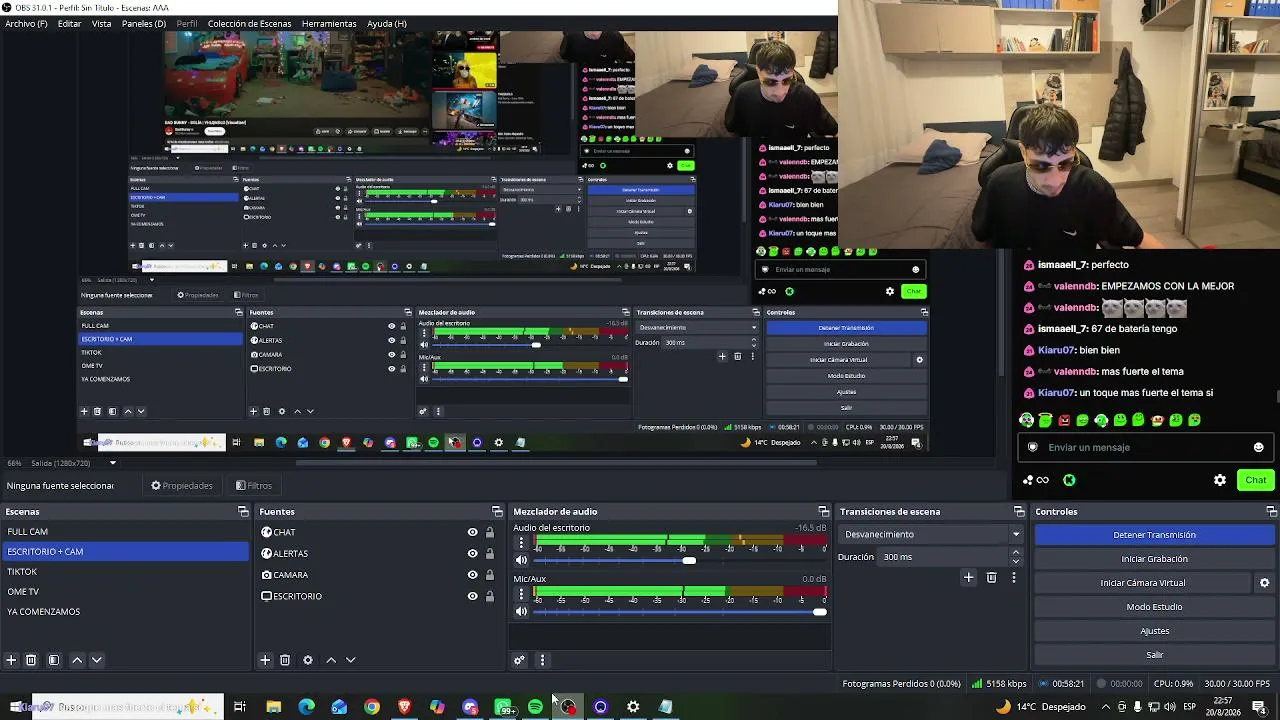Undock the Transiciones de escena panel

(1019, 512)
